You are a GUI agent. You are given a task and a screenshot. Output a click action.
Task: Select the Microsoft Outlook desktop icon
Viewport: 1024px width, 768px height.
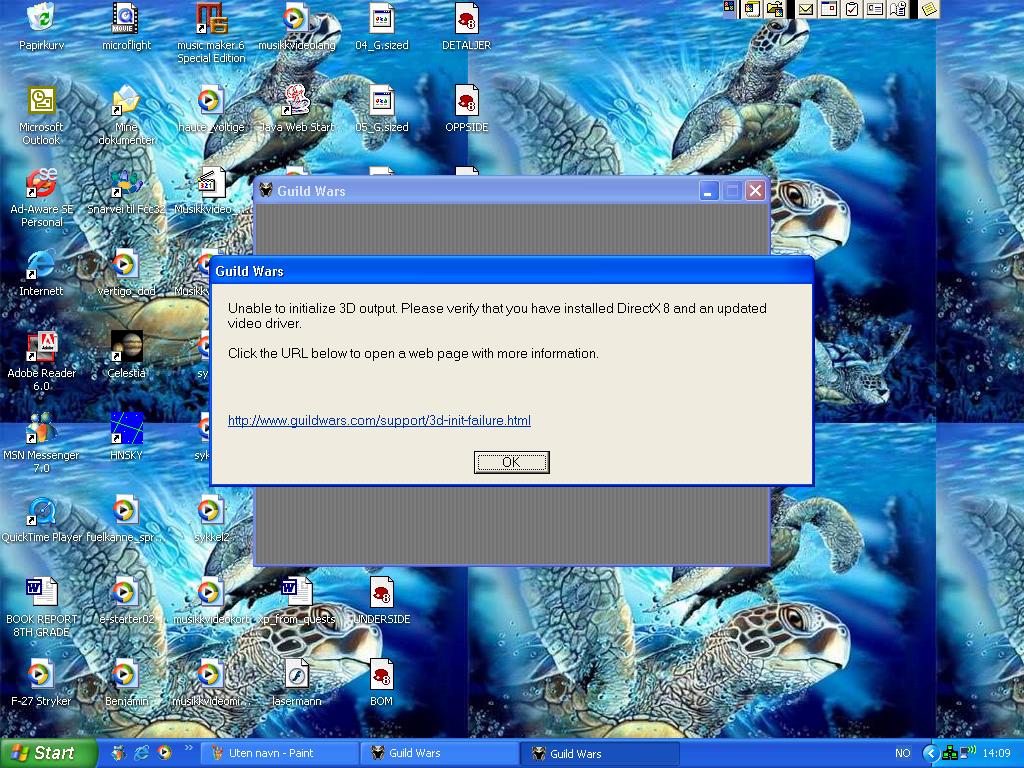pos(42,115)
